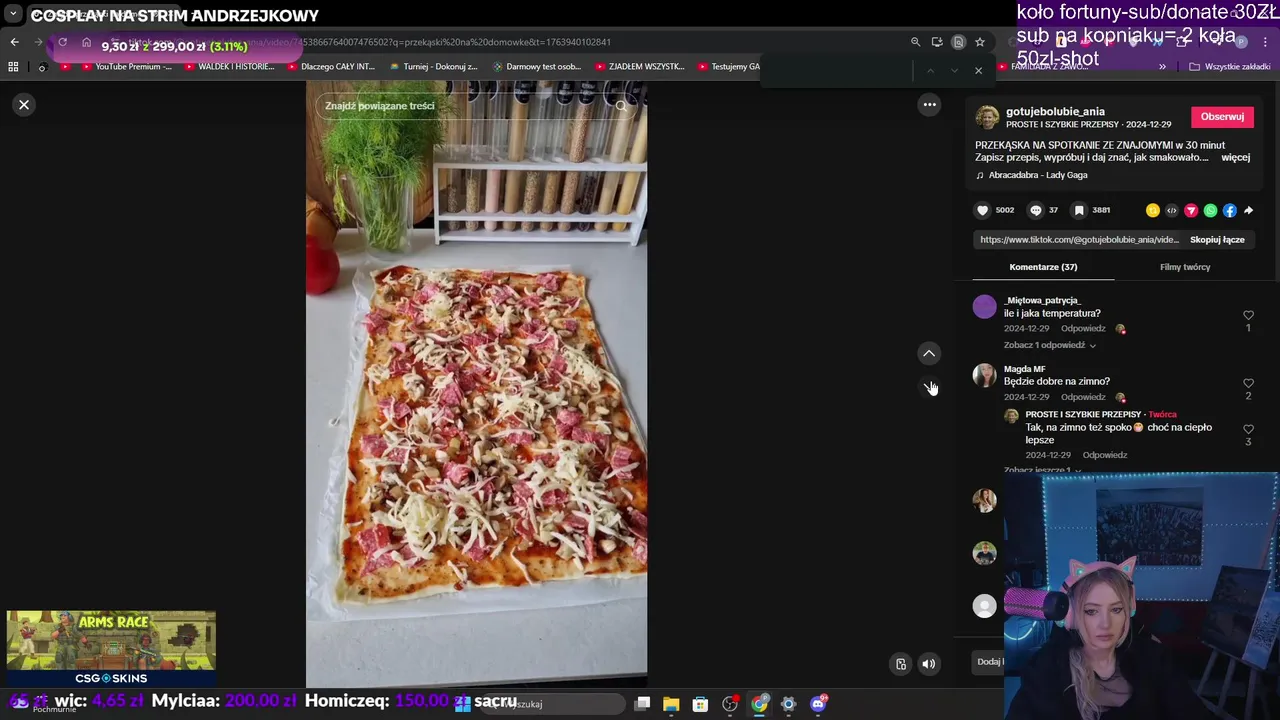Open Magda MF's avatar
This screenshot has width=1280, height=720.
[985, 375]
